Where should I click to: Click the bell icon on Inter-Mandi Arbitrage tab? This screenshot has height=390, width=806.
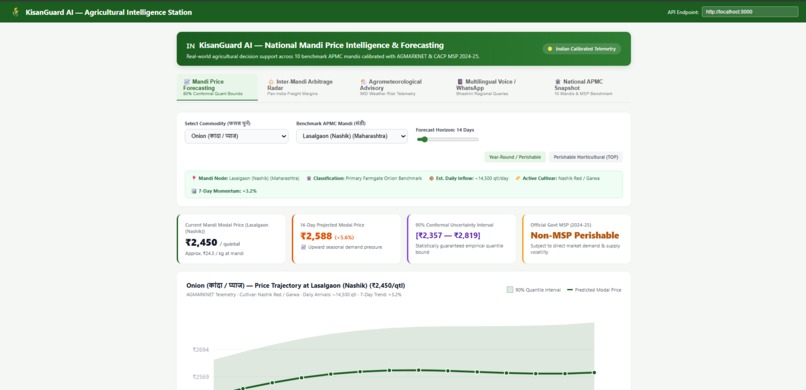271,82
